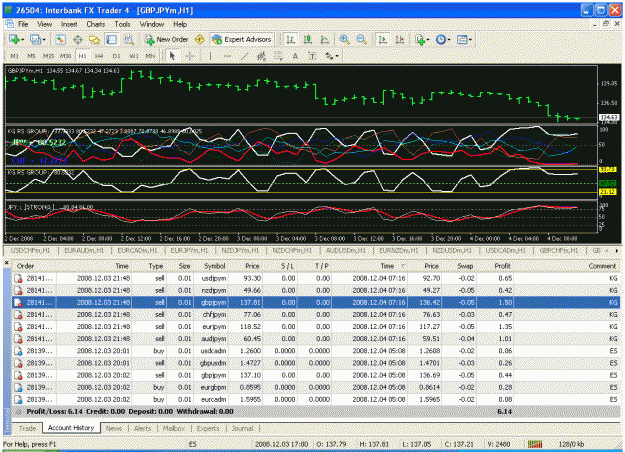Expand the Profiles dropdown arrow

click(x=44, y=39)
